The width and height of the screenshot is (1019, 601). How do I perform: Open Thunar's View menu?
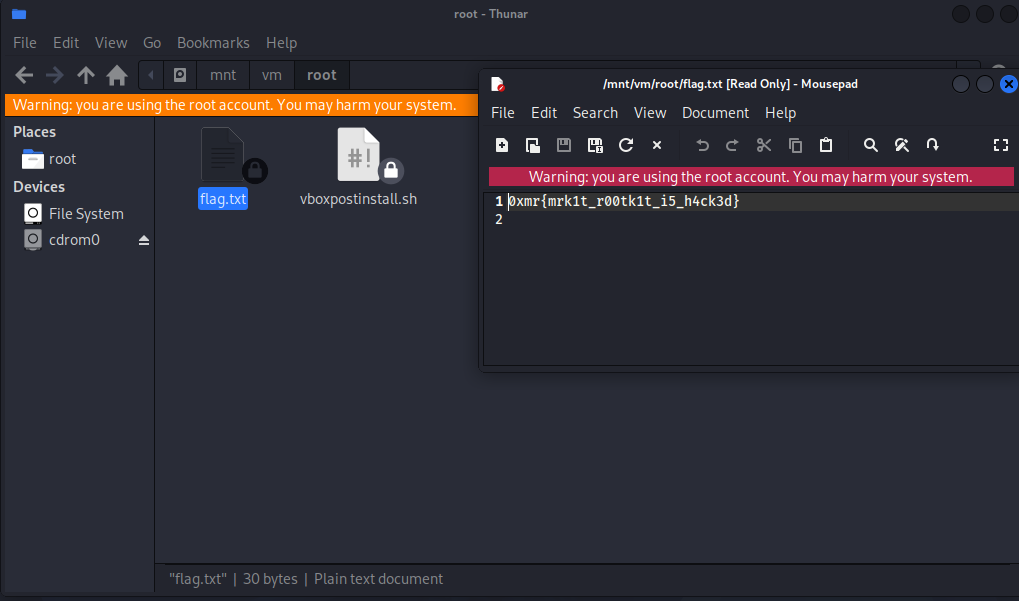coord(111,43)
